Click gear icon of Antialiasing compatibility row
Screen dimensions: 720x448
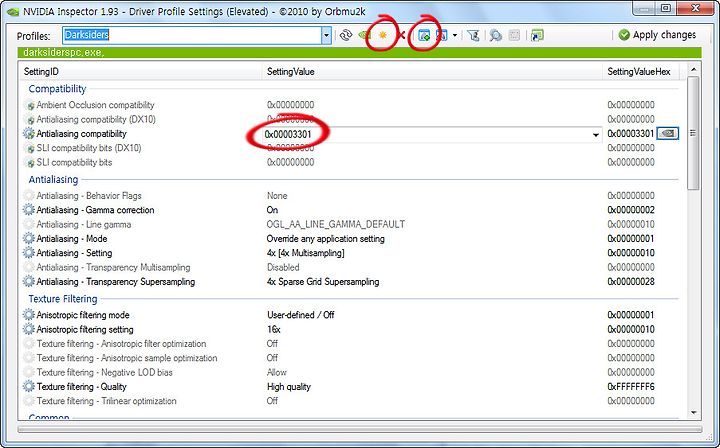click(28, 134)
